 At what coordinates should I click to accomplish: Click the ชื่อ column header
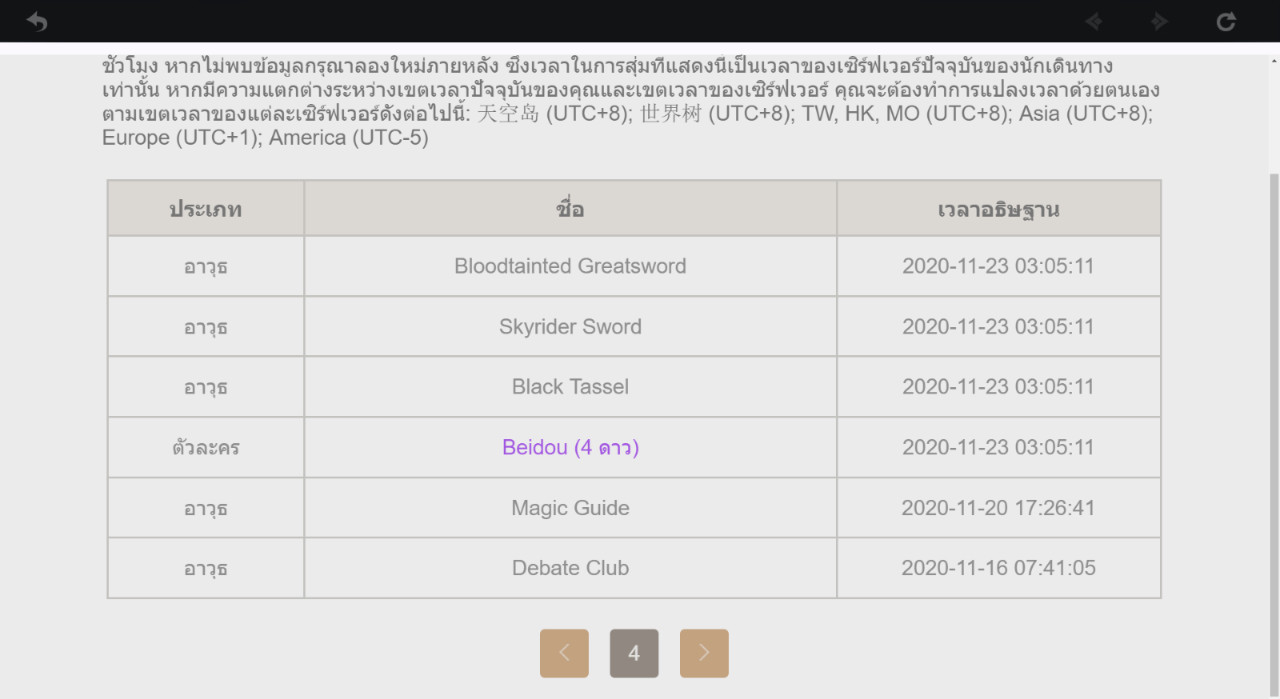tap(570, 209)
